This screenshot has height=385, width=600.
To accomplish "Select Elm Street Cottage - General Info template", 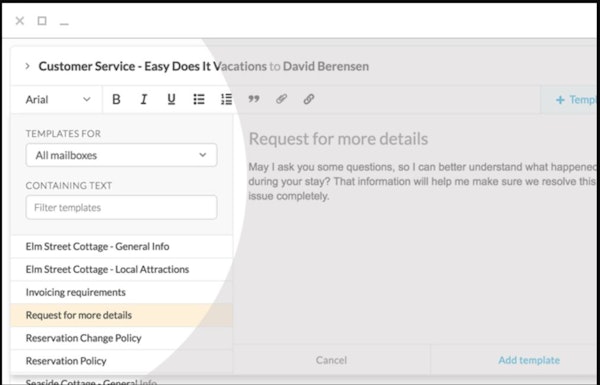I will click(122, 246).
